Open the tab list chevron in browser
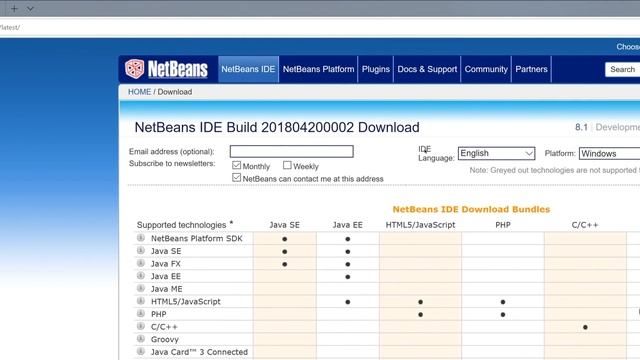 [30, 9]
